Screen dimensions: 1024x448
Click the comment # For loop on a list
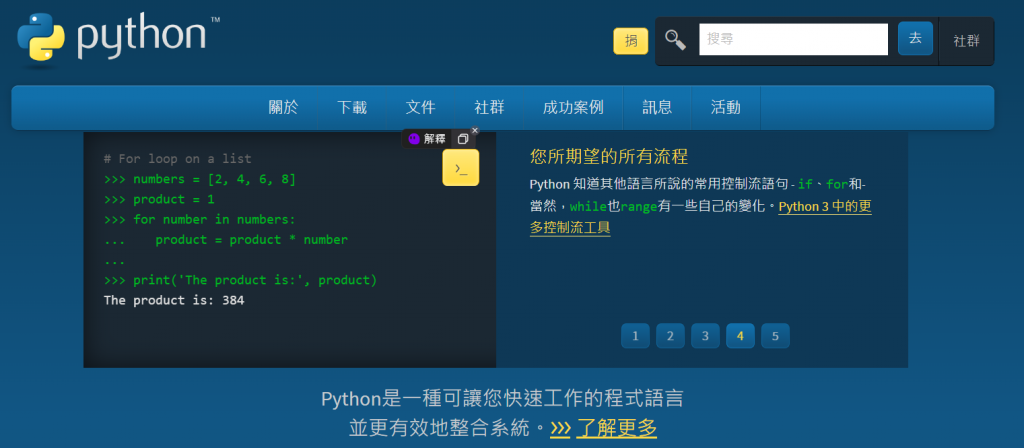click(178, 159)
